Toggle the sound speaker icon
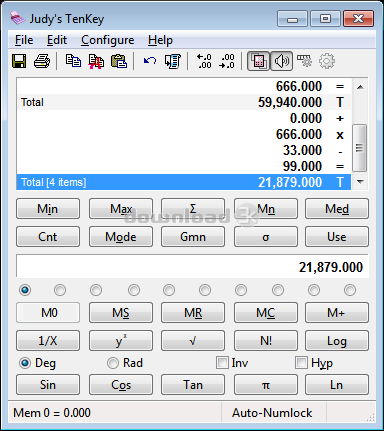Viewport: 384px width, 431px height. (x=282, y=61)
